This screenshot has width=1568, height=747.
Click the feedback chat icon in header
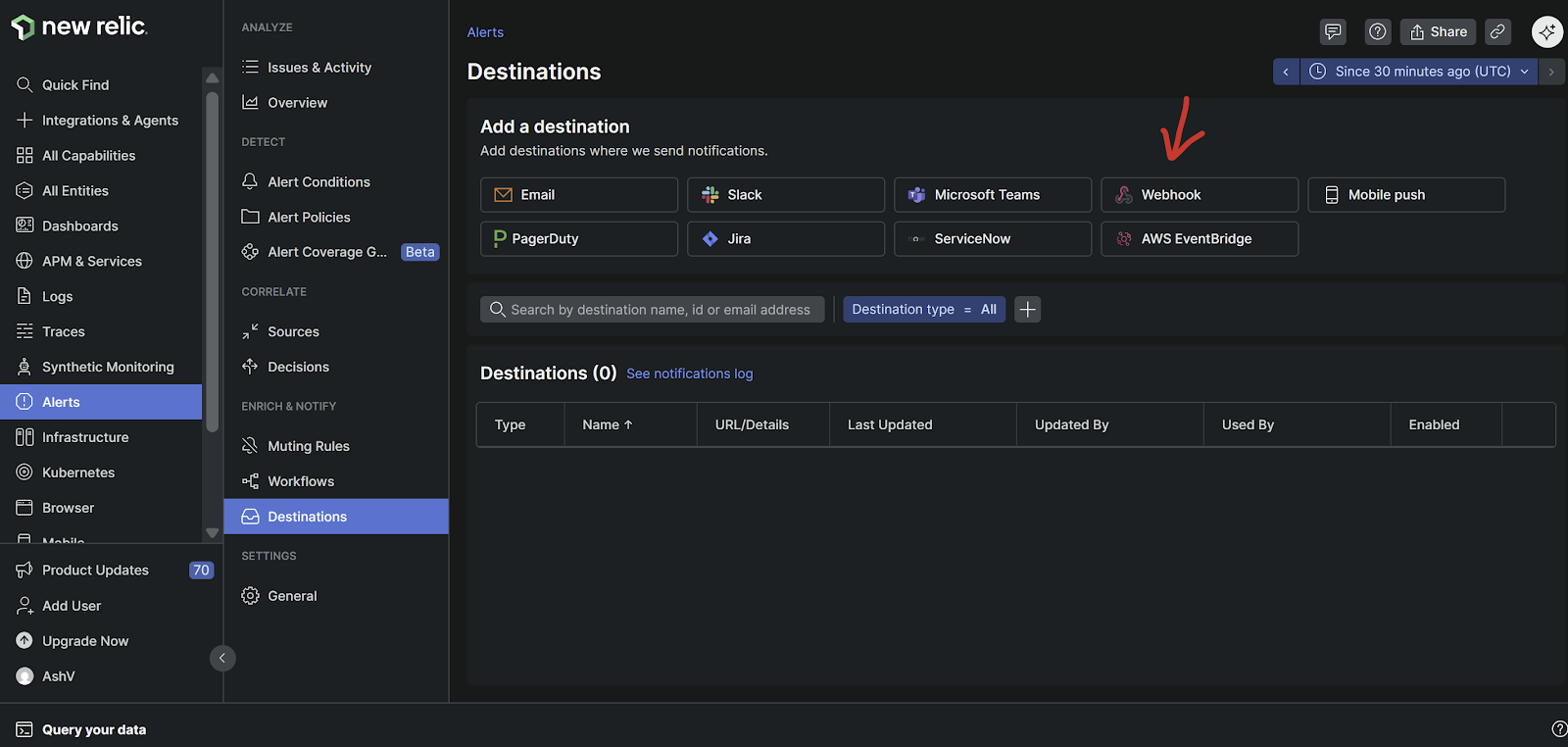pyautogui.click(x=1333, y=32)
